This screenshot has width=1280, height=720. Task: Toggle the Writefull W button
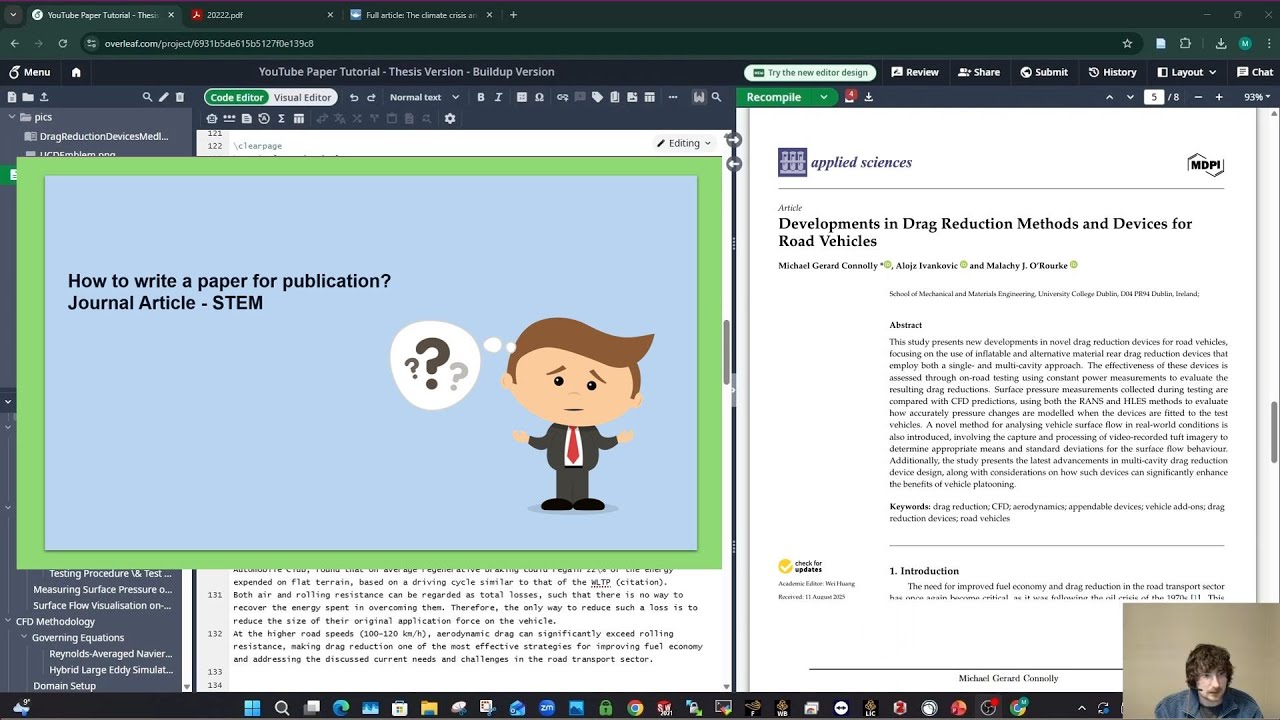click(699, 97)
